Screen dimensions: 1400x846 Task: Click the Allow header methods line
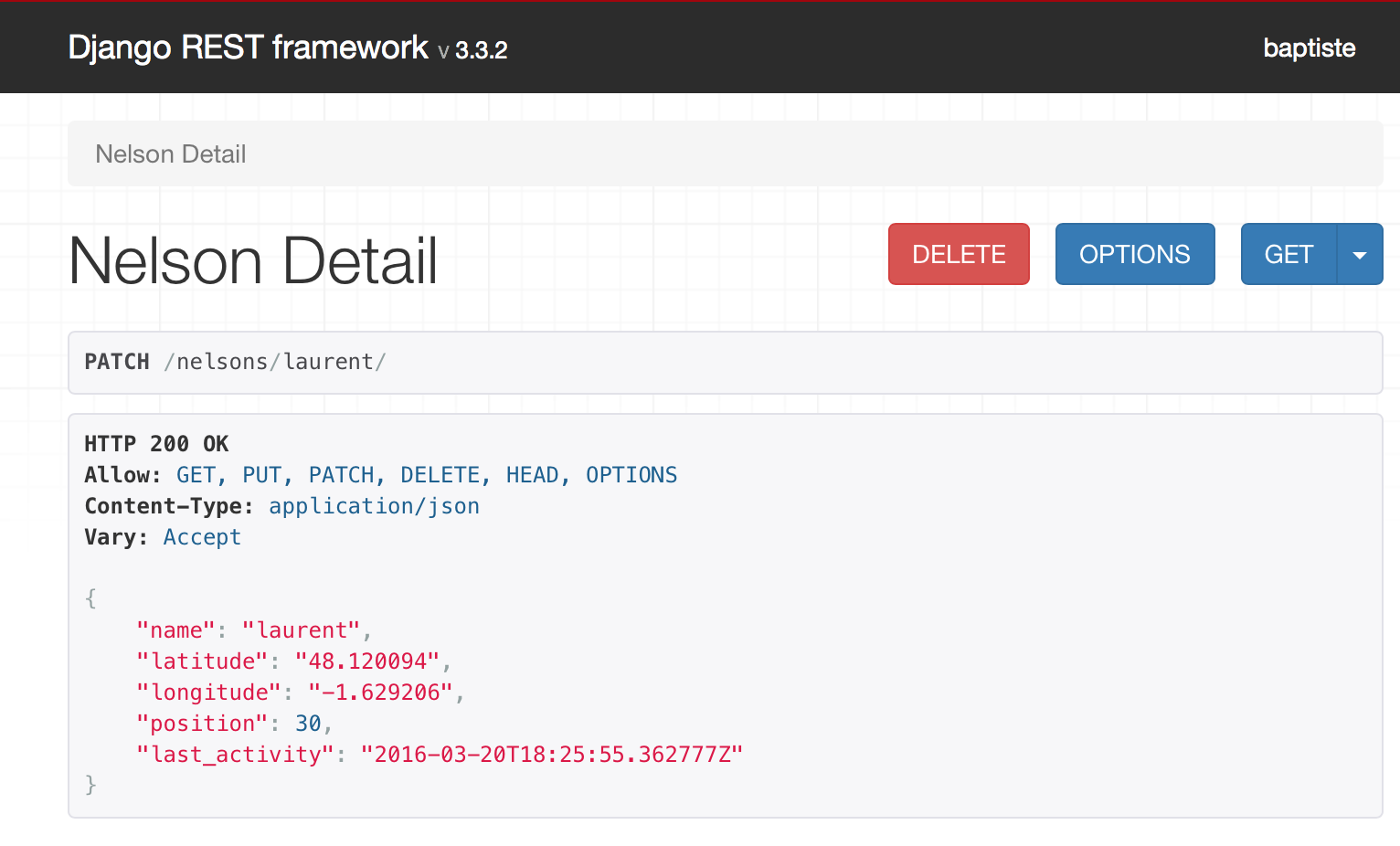click(381, 475)
